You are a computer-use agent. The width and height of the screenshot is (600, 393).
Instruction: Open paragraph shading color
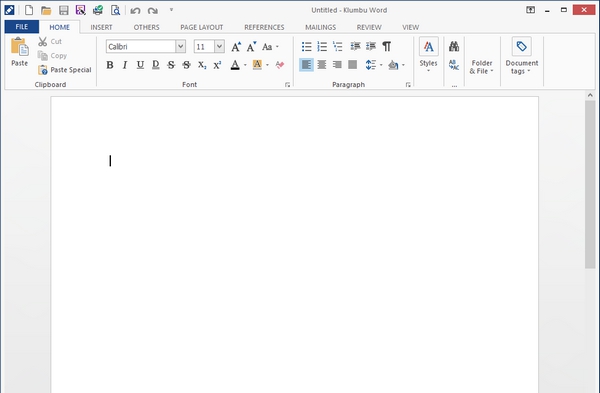point(396,65)
